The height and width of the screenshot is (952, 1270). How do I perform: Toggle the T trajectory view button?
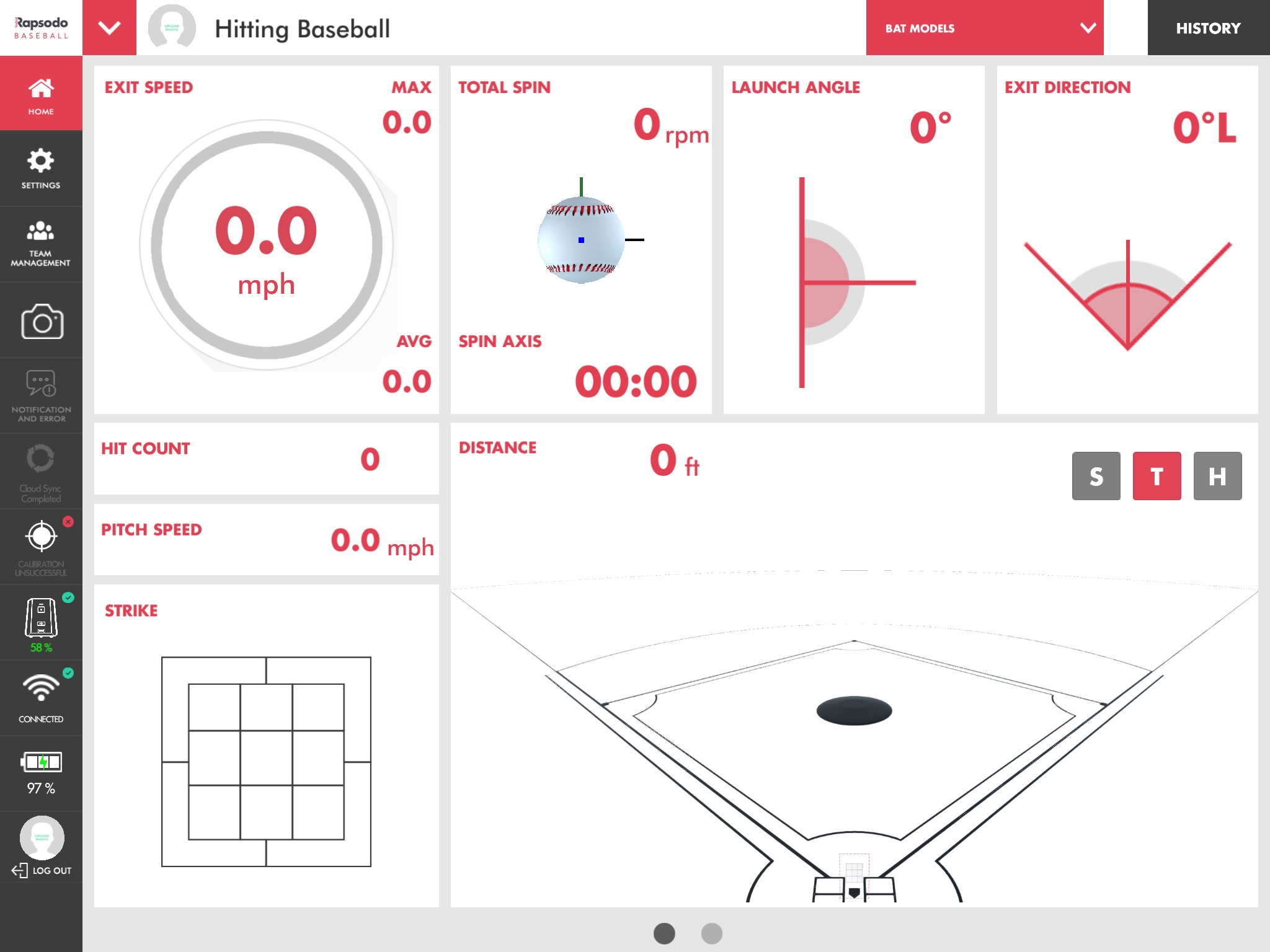[x=1156, y=475]
